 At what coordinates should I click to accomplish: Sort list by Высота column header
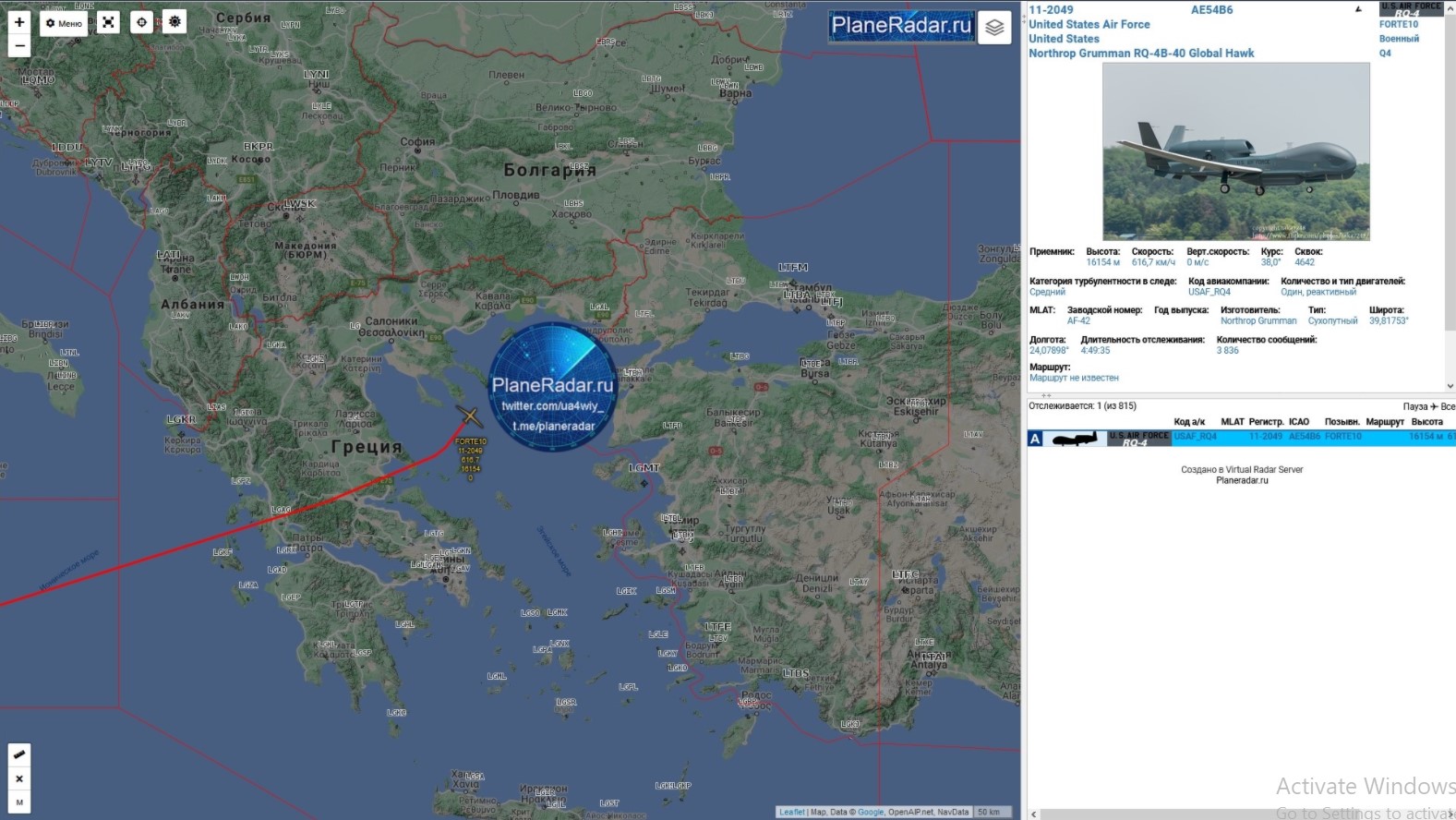(1426, 422)
